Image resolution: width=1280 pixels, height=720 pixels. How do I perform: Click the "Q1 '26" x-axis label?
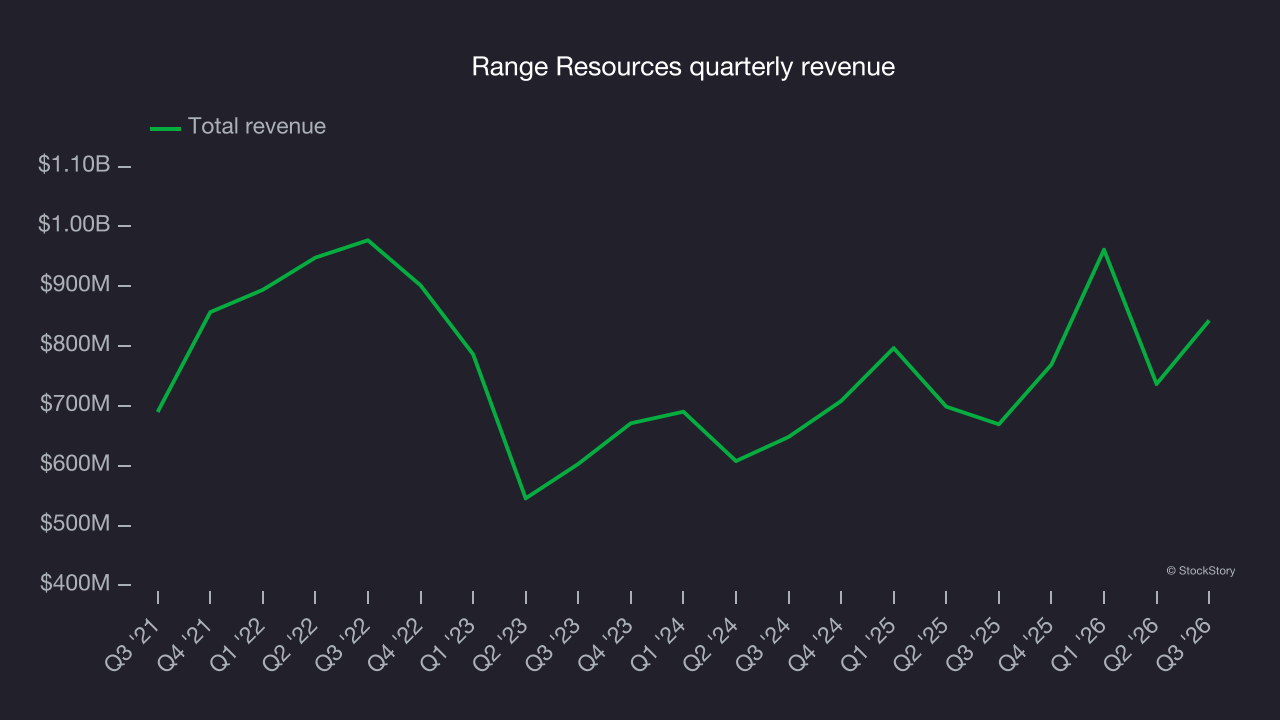coord(1079,645)
